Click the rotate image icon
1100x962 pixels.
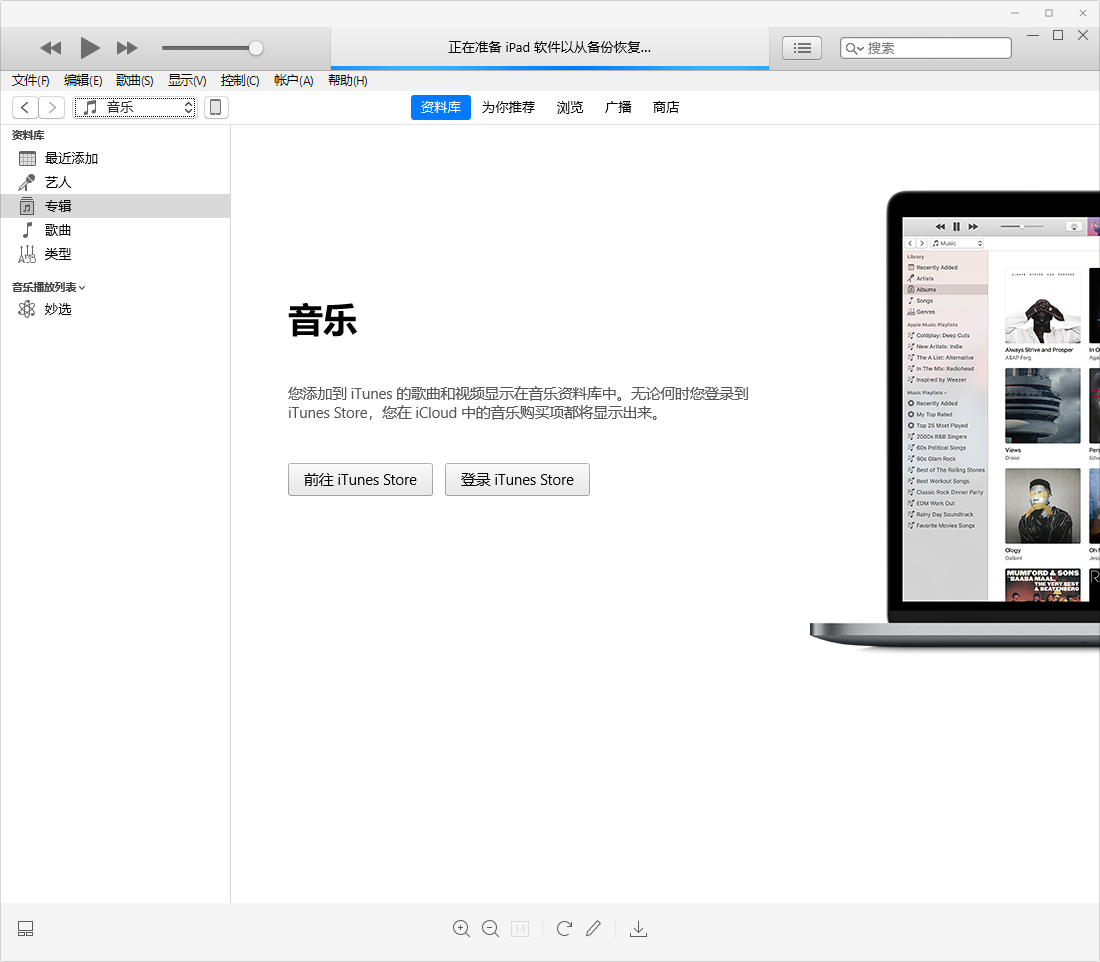(564, 929)
